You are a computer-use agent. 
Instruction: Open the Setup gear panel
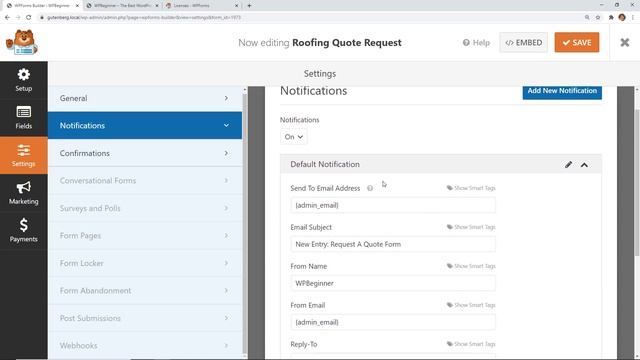[24, 80]
